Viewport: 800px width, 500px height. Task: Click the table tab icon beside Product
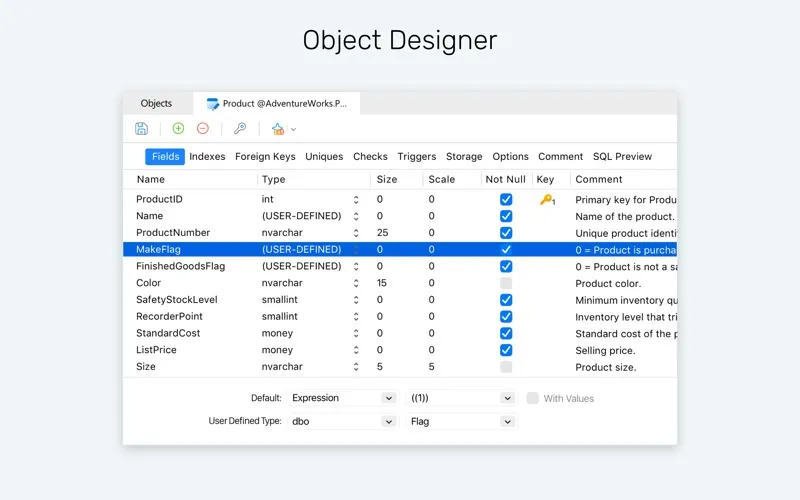point(212,104)
